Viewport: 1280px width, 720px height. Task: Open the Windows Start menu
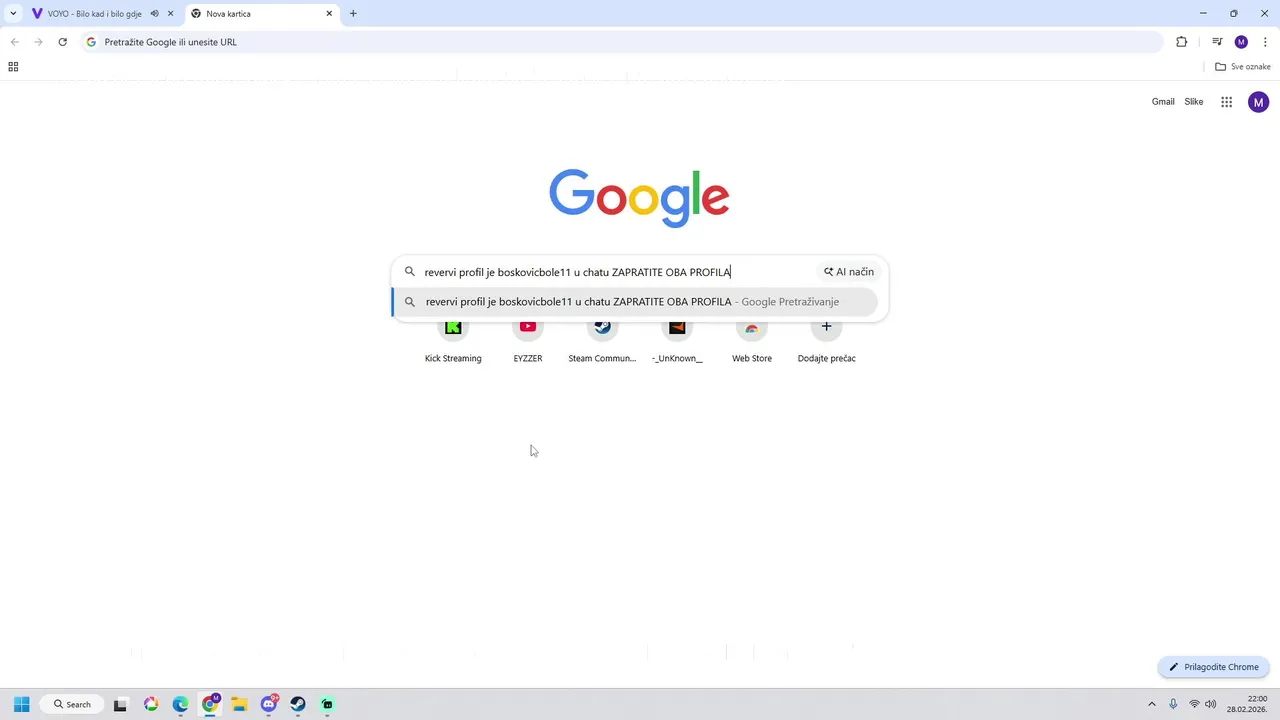pyautogui.click(x=21, y=704)
